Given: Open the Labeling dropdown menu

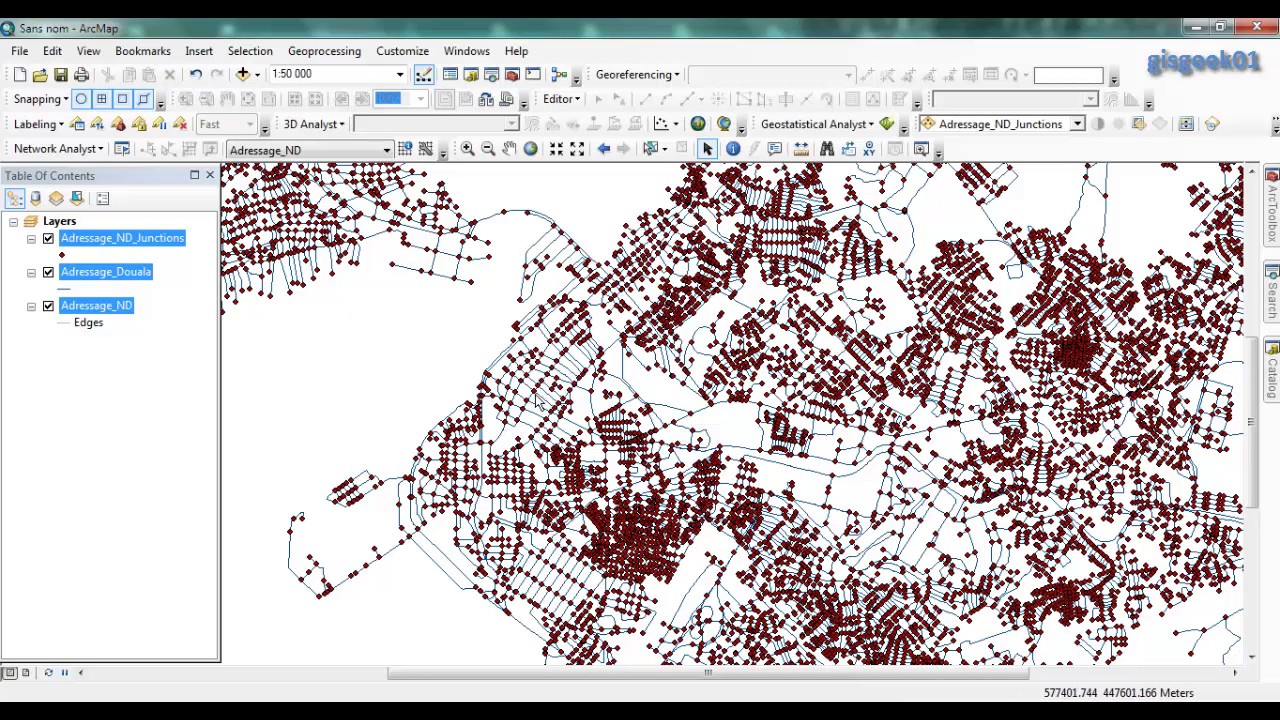Looking at the screenshot, I should 39,124.
